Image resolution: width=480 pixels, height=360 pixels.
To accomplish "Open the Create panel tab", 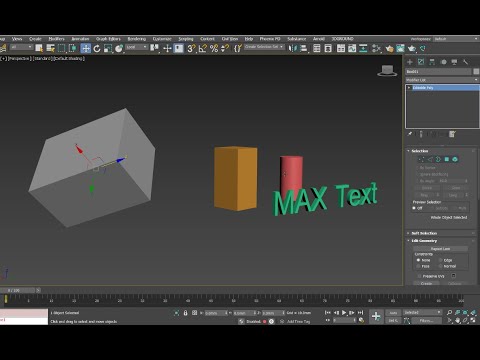I will (410, 62).
